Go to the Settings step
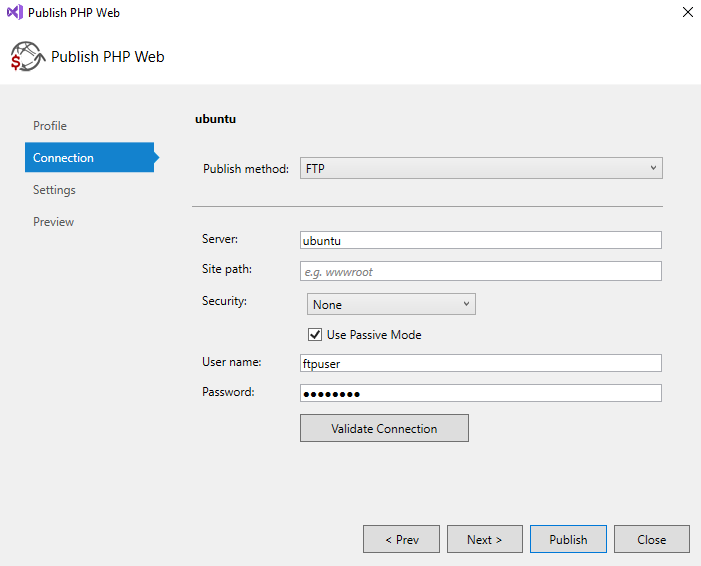 click(54, 190)
